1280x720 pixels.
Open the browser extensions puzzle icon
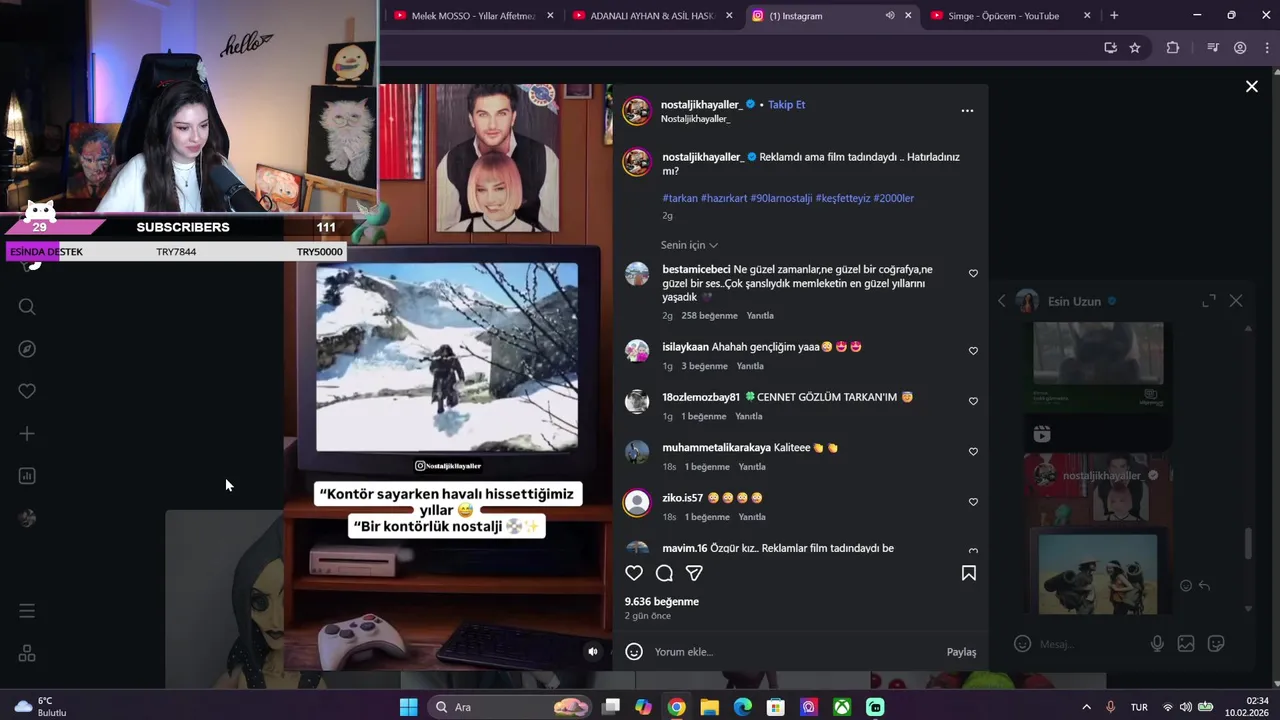click(x=1173, y=48)
